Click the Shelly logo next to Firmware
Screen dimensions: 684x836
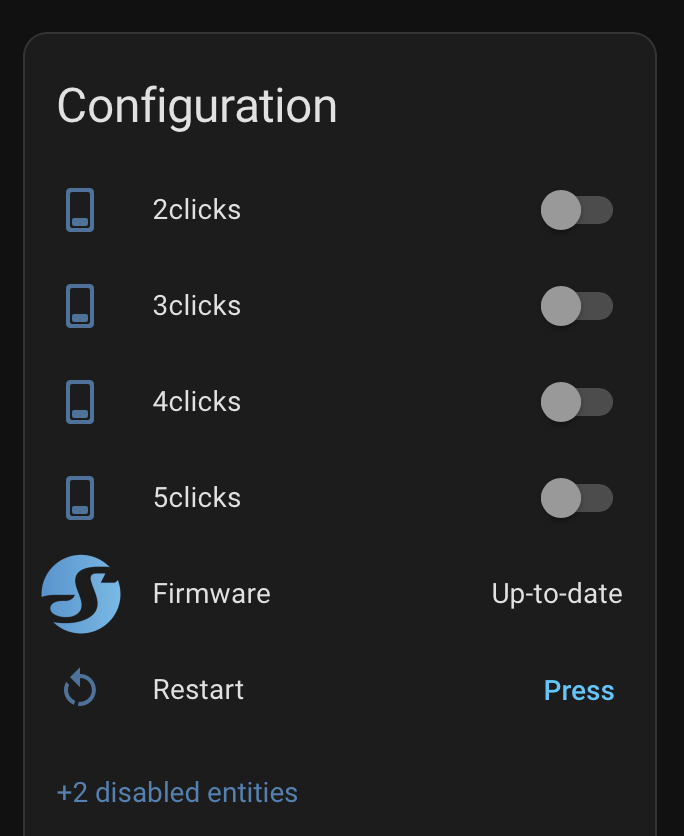click(x=81, y=594)
